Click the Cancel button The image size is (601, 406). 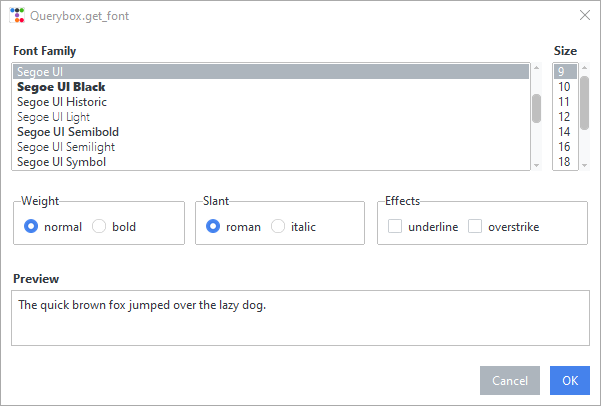(510, 380)
